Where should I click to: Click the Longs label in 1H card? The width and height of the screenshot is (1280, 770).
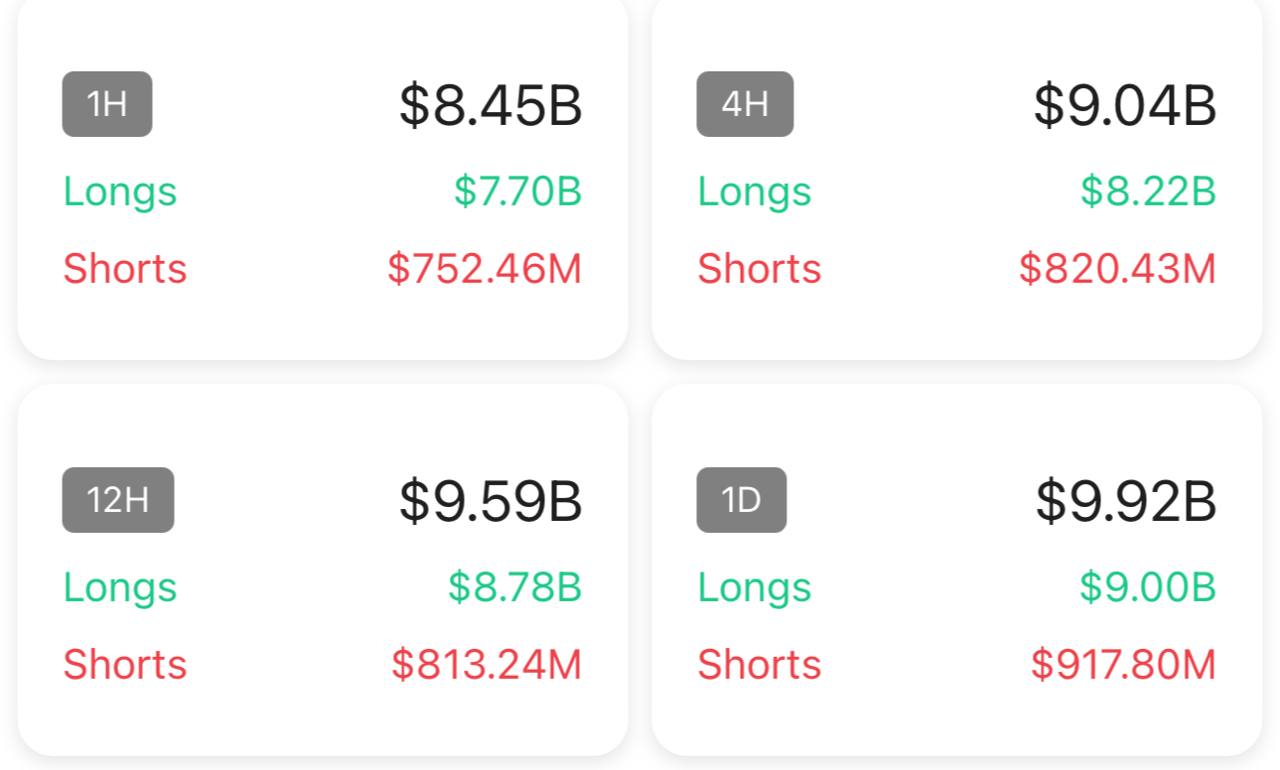(120, 191)
